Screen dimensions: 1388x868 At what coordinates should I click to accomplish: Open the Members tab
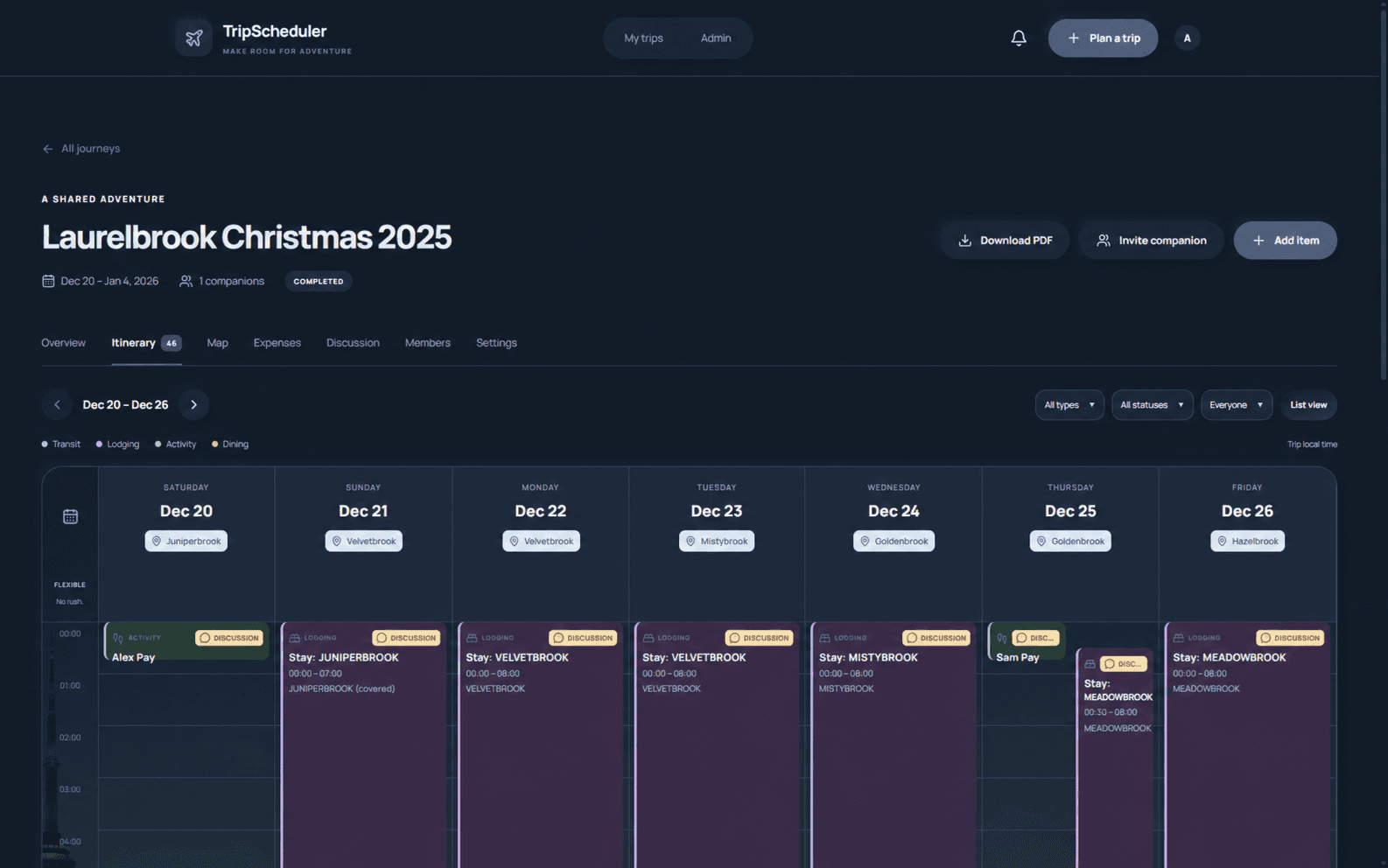point(427,343)
